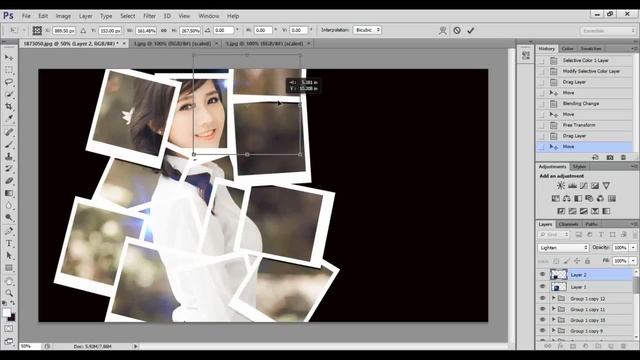Add a Curves adjustment
640x360 pixels.
[x=584, y=186]
